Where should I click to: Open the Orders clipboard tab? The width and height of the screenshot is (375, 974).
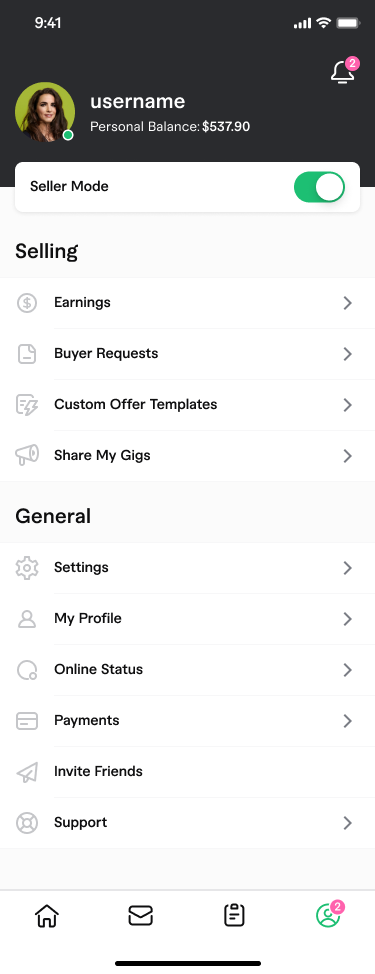(234, 916)
